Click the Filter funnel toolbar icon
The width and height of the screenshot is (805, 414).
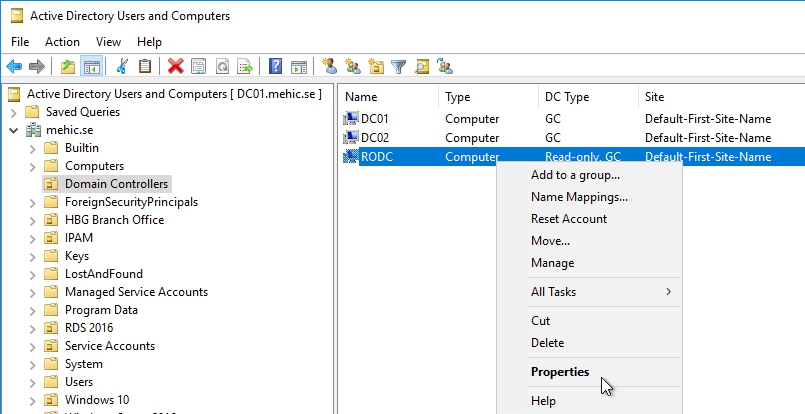coord(399,67)
